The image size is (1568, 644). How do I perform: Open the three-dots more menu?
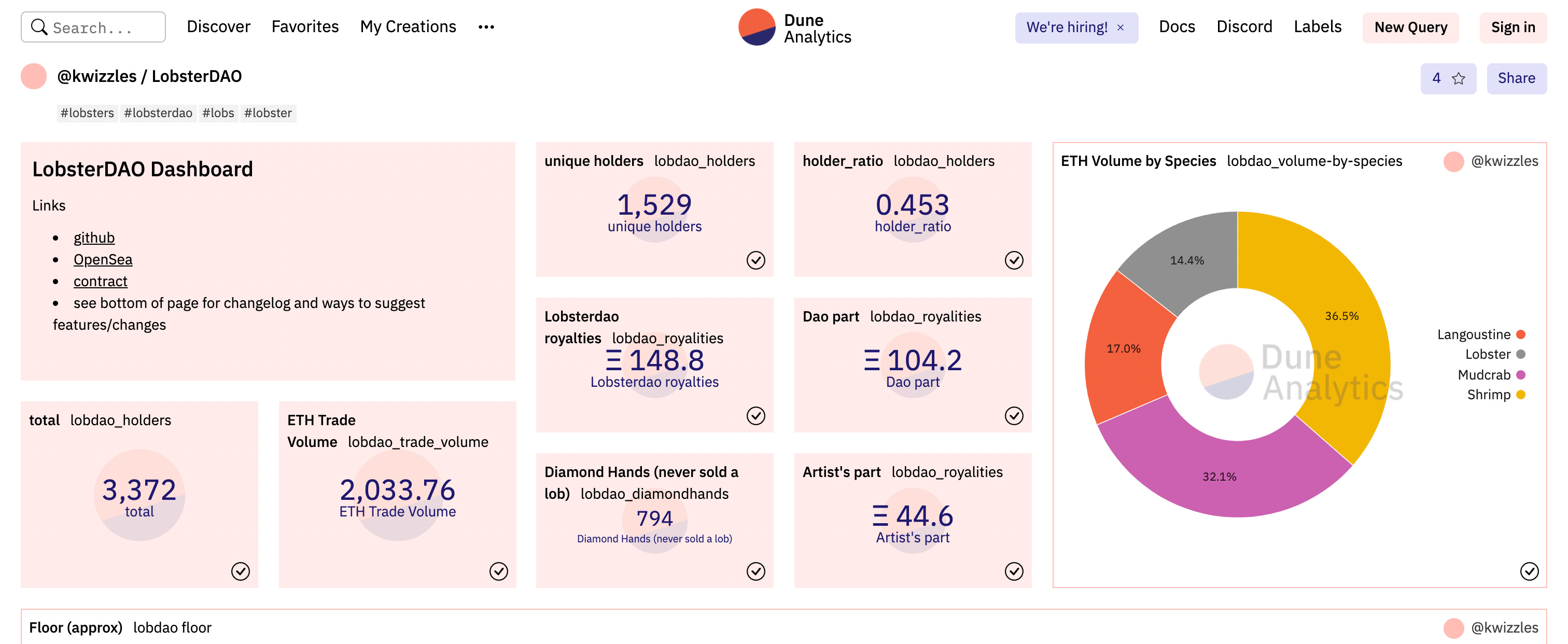tap(486, 27)
